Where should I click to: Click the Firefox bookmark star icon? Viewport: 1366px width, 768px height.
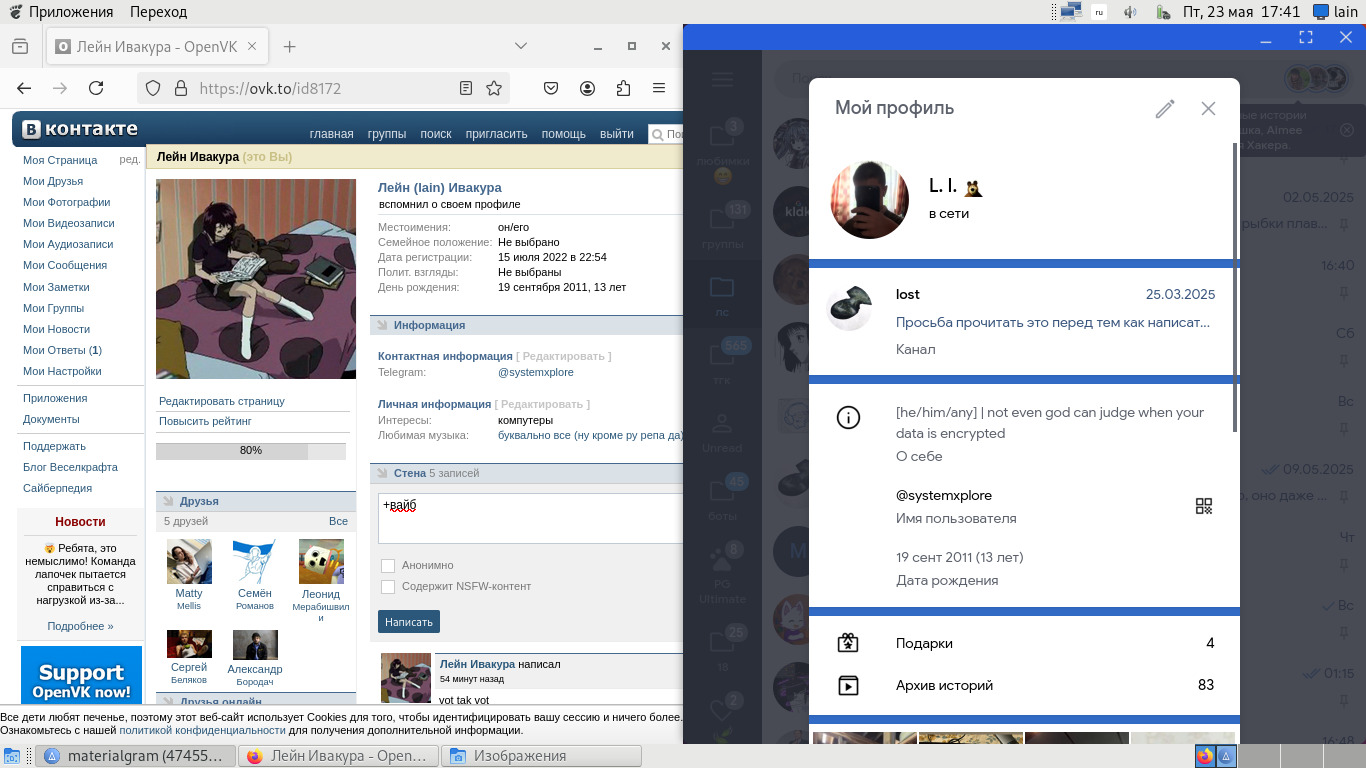(x=494, y=88)
